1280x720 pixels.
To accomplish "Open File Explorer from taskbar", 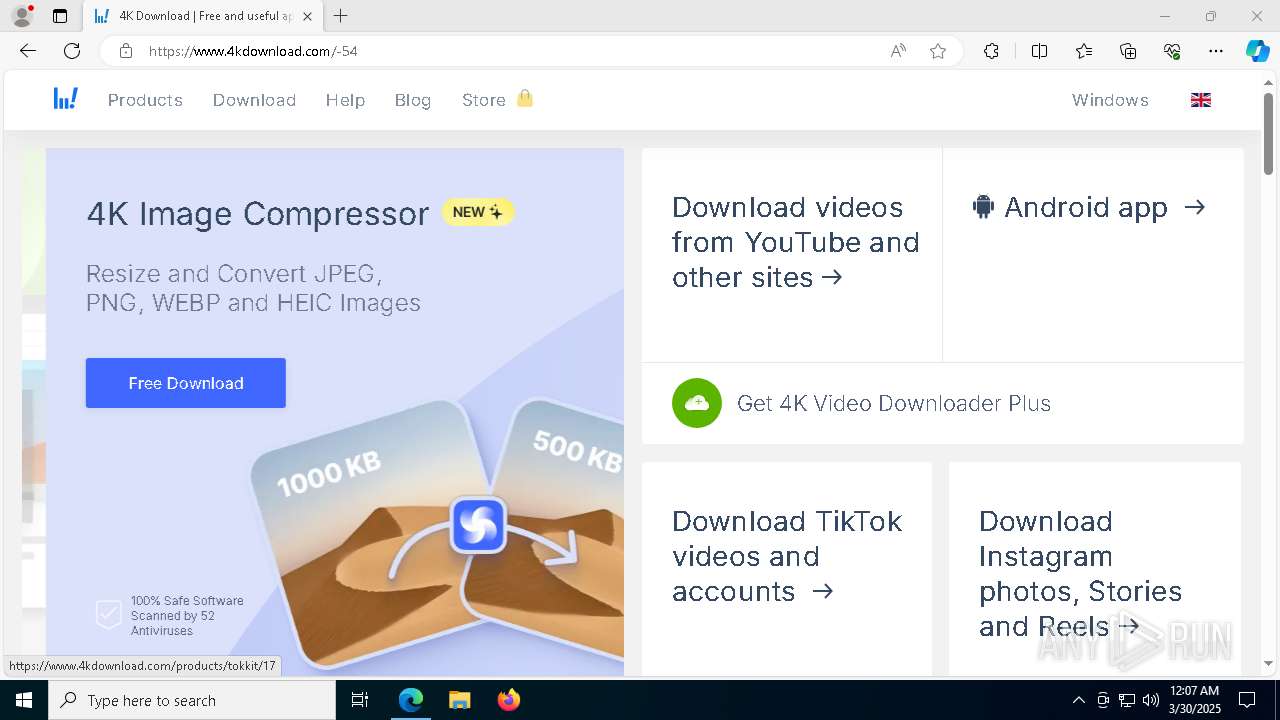I will (x=459, y=700).
